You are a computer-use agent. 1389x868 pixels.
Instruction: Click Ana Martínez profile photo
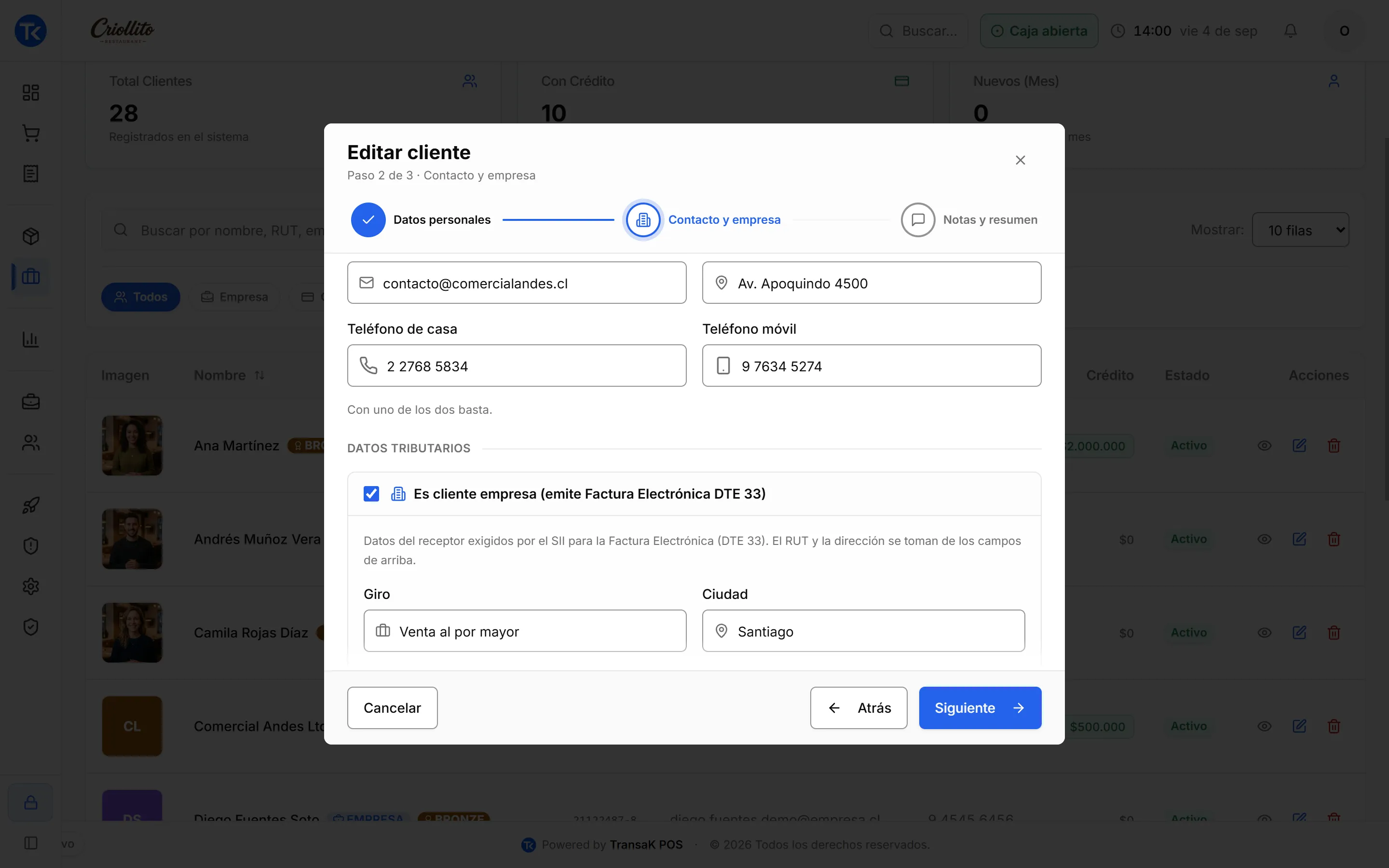pos(132,446)
